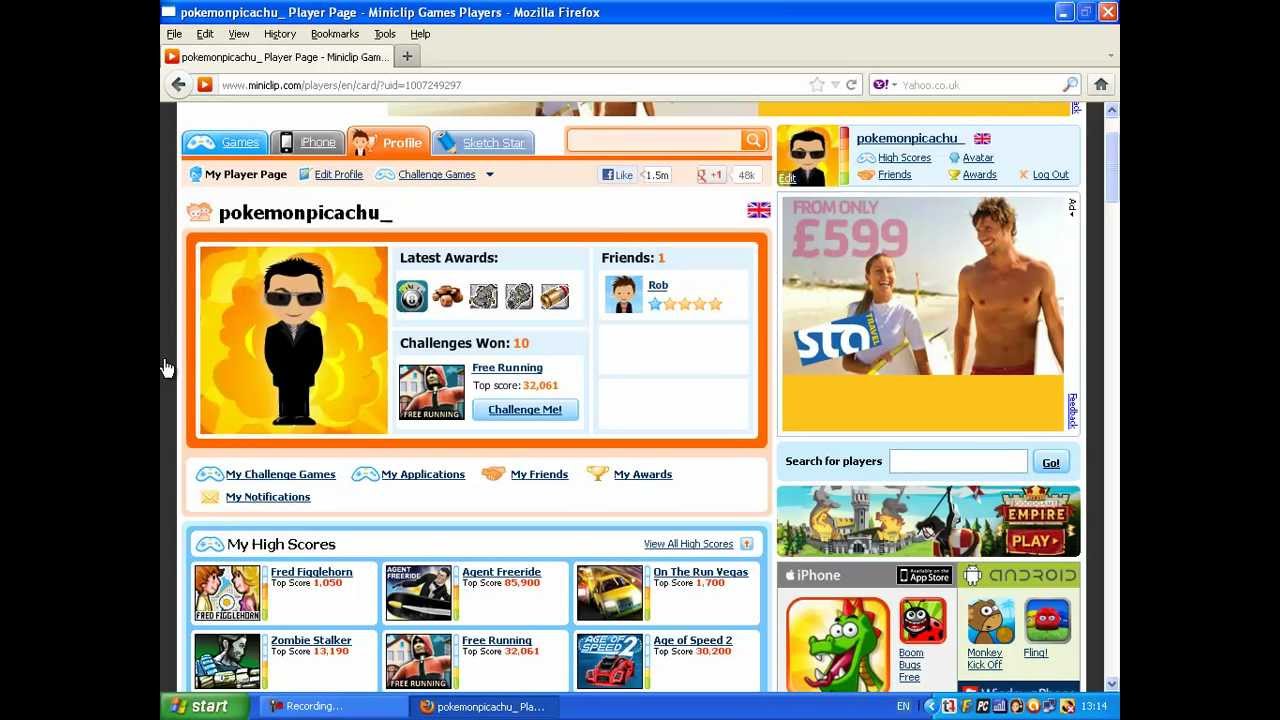
Task: Click the Empire Play banner
Action: click(928, 521)
